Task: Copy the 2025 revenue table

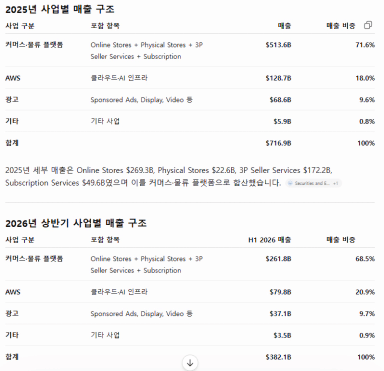Action: point(368,25)
